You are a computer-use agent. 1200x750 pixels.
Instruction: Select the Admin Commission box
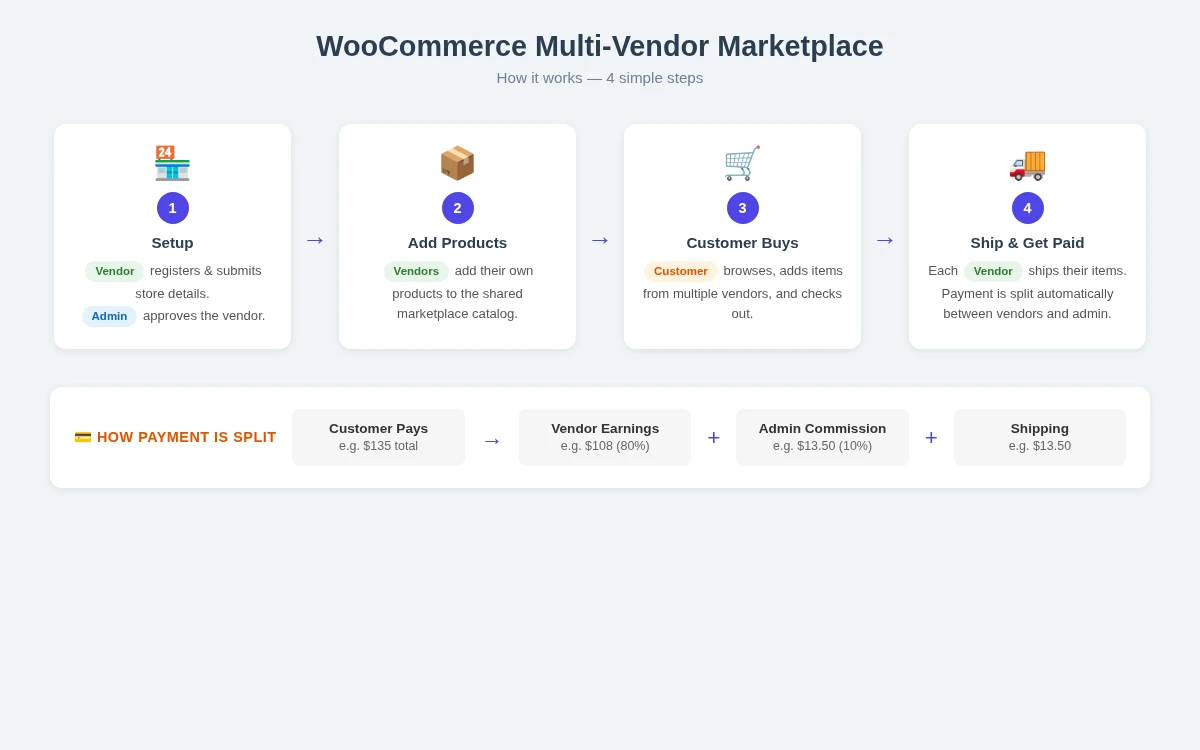pyautogui.click(x=822, y=437)
